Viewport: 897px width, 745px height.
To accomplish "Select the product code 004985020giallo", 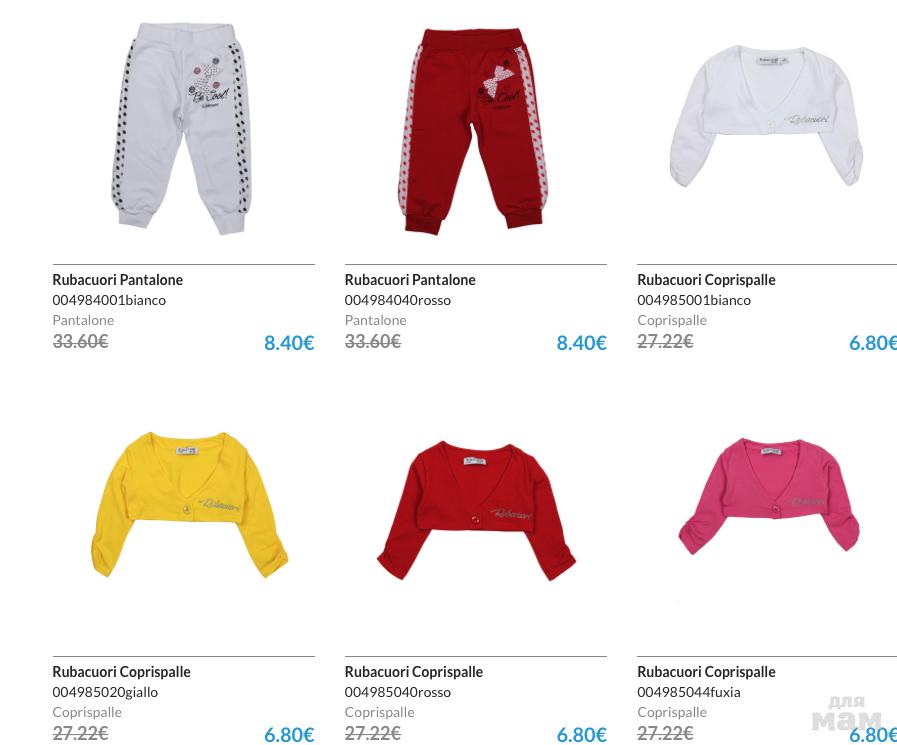I will 105,692.
